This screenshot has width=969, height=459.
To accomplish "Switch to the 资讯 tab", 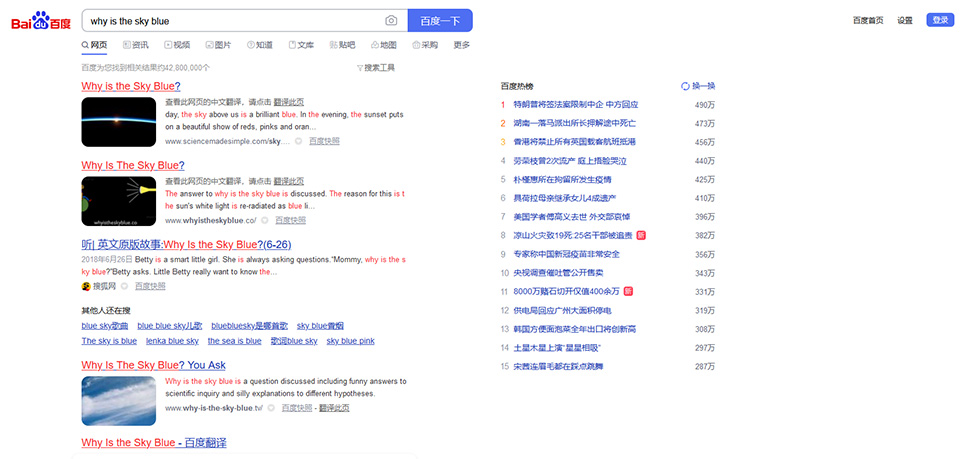I will click(x=135, y=45).
